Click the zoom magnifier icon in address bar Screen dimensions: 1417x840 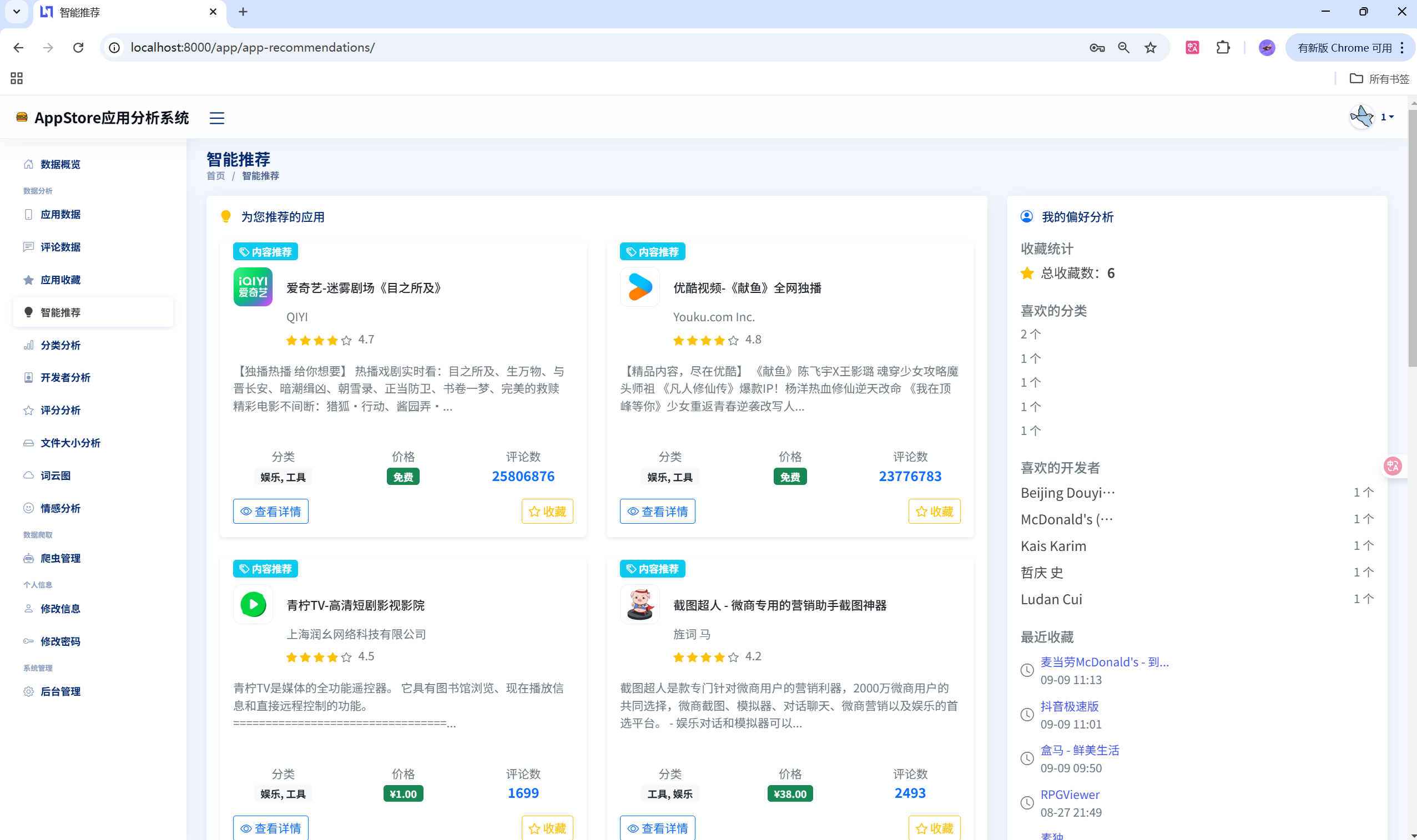(1124, 48)
